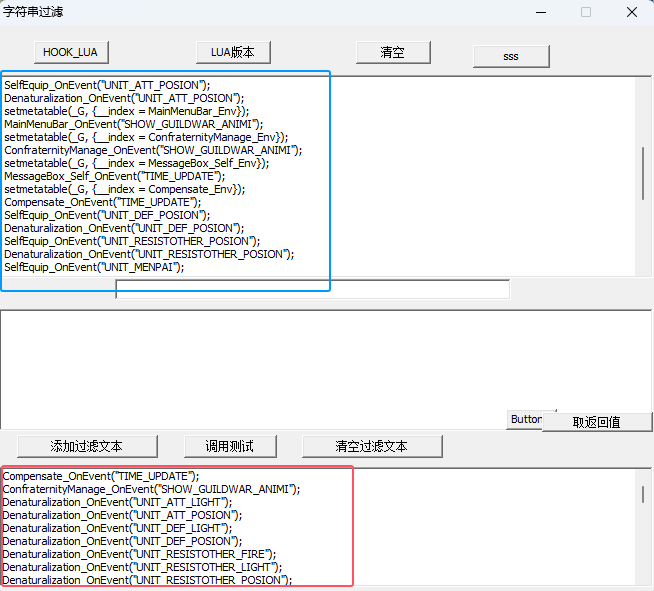654x591 pixels.
Task: Click the sss button
Action: pyautogui.click(x=511, y=56)
